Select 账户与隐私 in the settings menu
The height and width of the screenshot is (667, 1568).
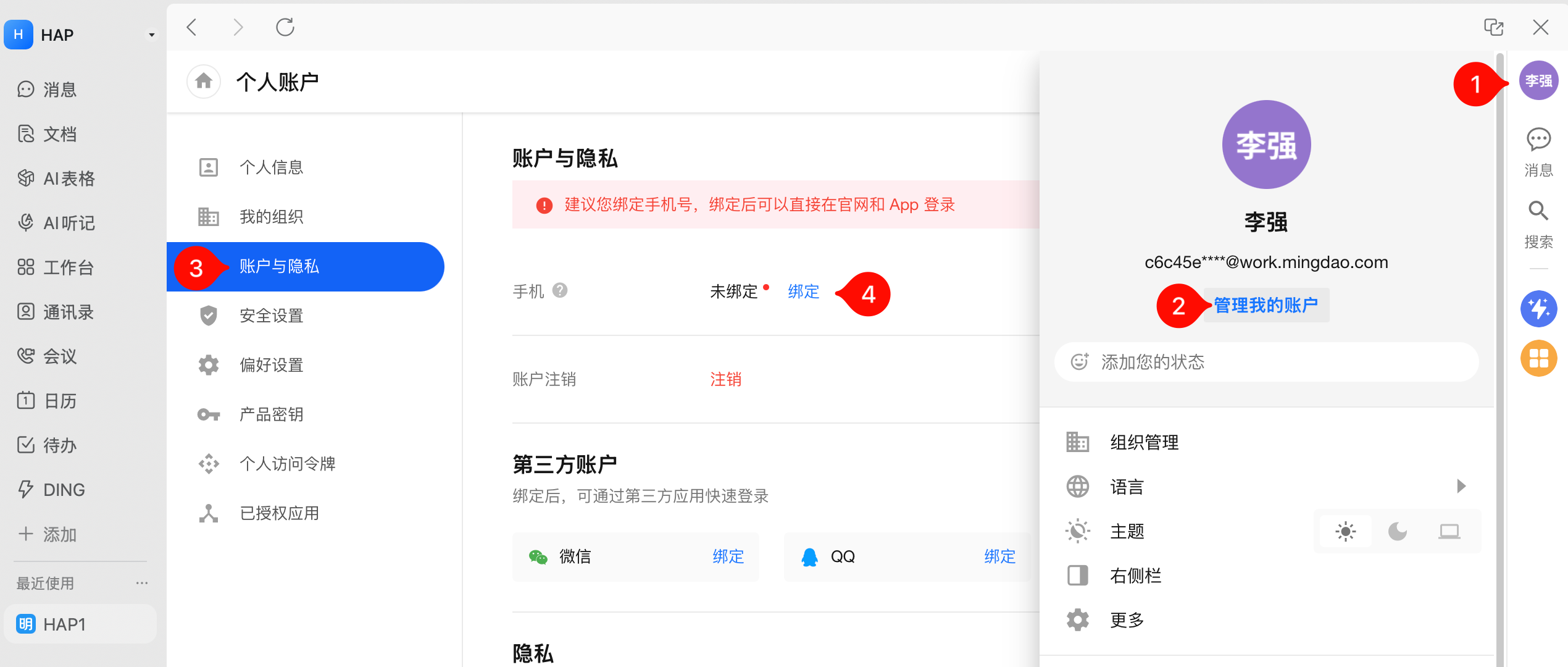click(306, 266)
